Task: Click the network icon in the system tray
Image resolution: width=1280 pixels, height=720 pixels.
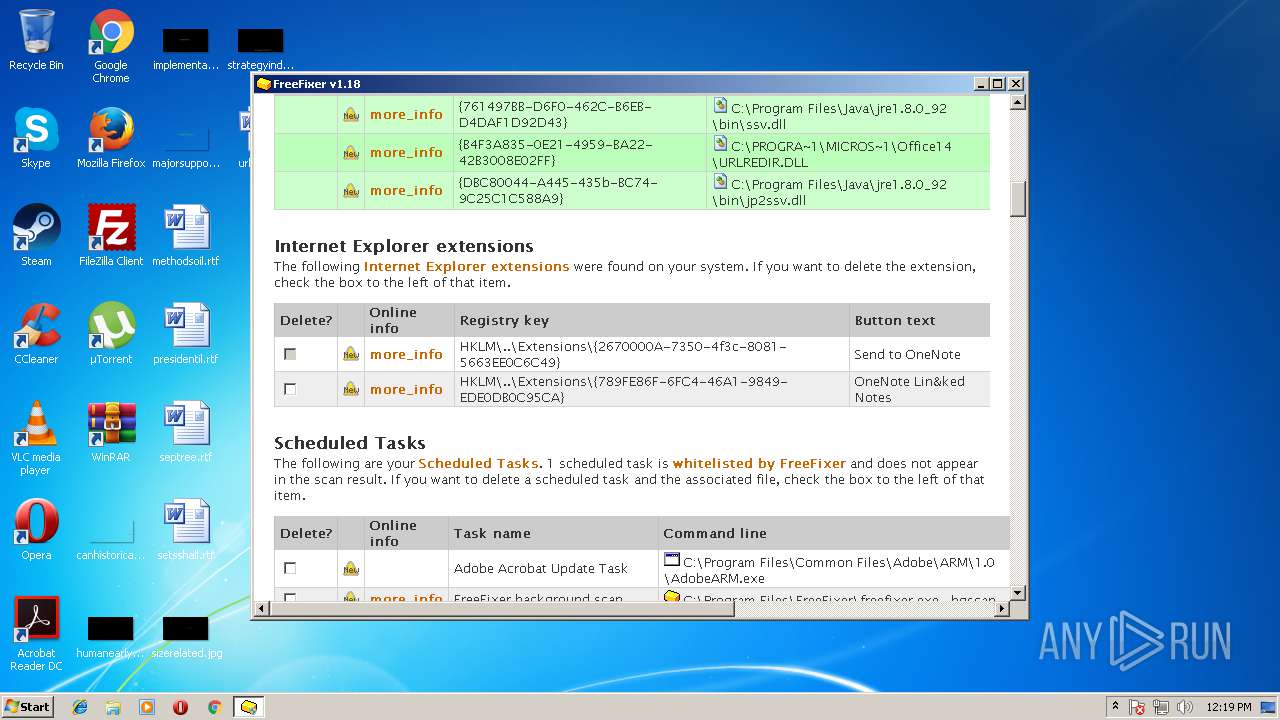Action: tap(1161, 707)
